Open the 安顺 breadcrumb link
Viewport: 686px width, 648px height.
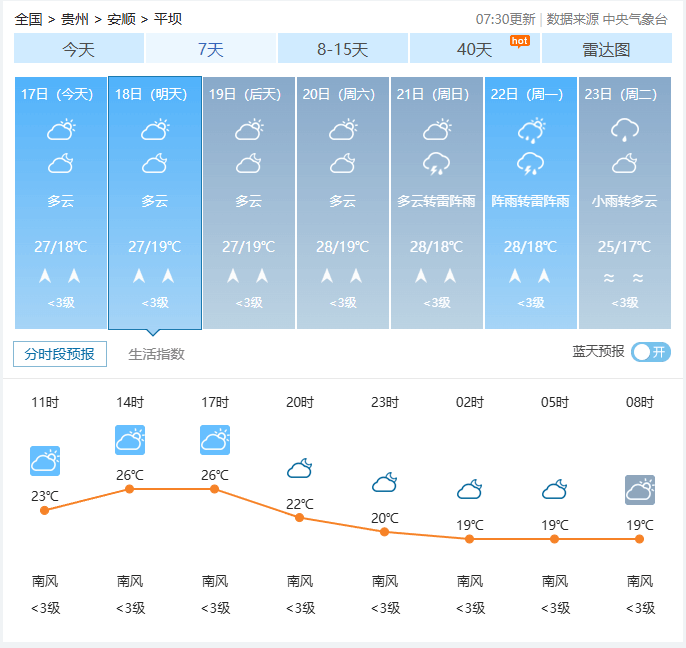[121, 19]
